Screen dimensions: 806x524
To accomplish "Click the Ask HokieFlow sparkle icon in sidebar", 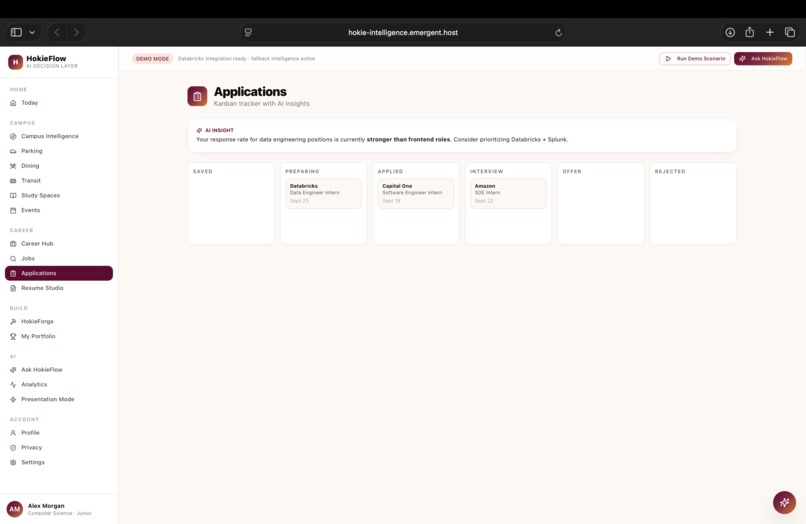I will 13,370.
